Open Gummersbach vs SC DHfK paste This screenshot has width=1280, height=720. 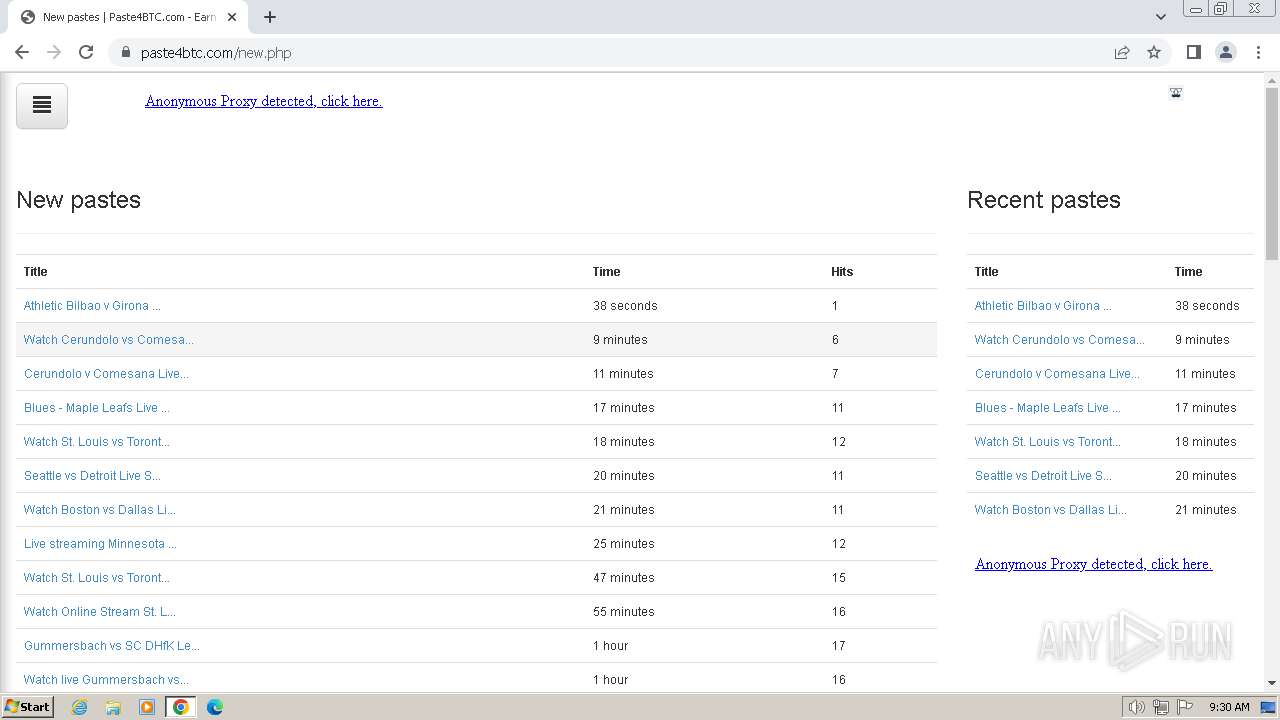pos(112,646)
